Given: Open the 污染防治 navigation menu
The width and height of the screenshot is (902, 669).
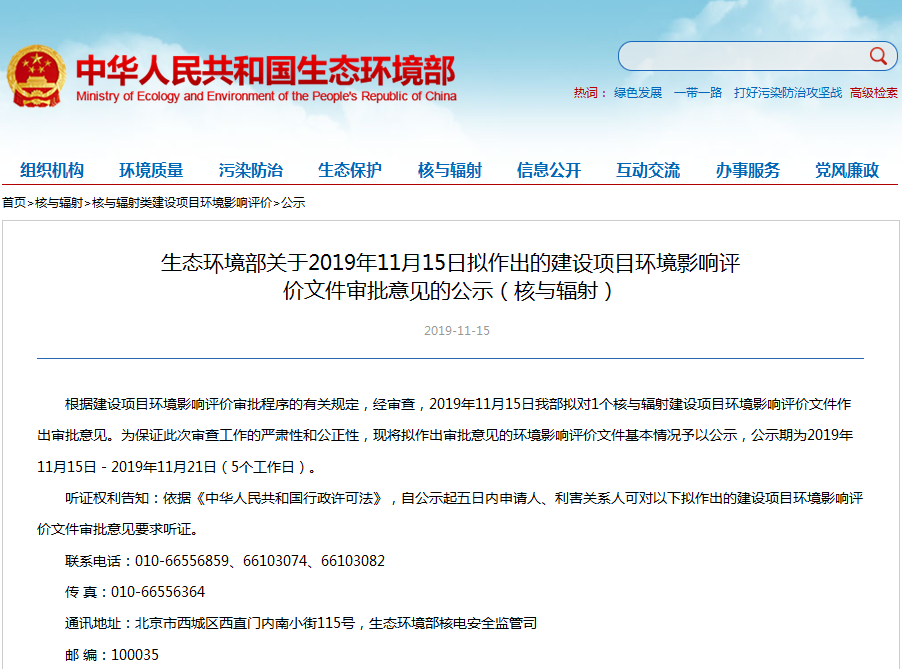Looking at the screenshot, I should 251,170.
